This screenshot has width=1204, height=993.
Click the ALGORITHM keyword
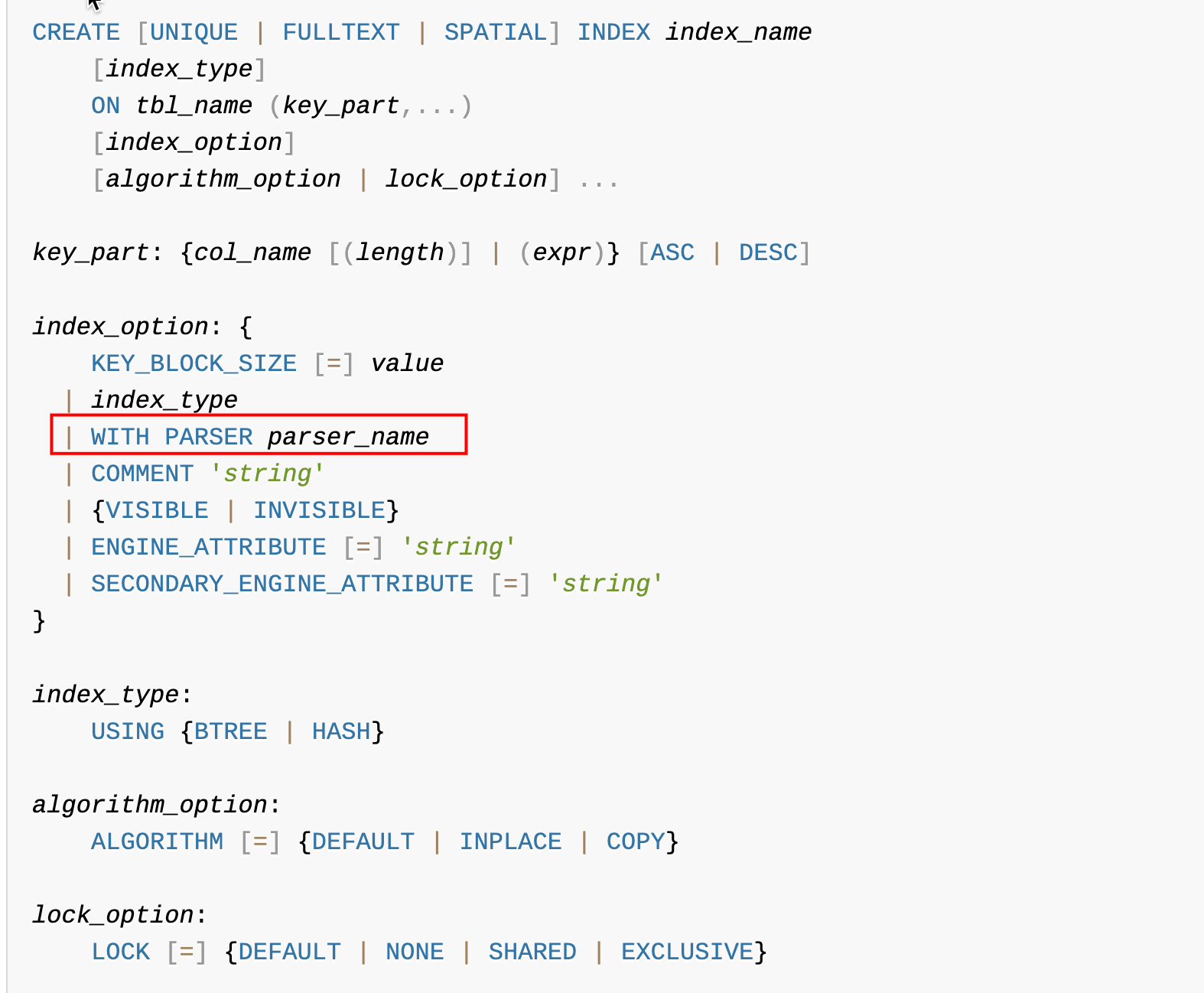(x=157, y=842)
